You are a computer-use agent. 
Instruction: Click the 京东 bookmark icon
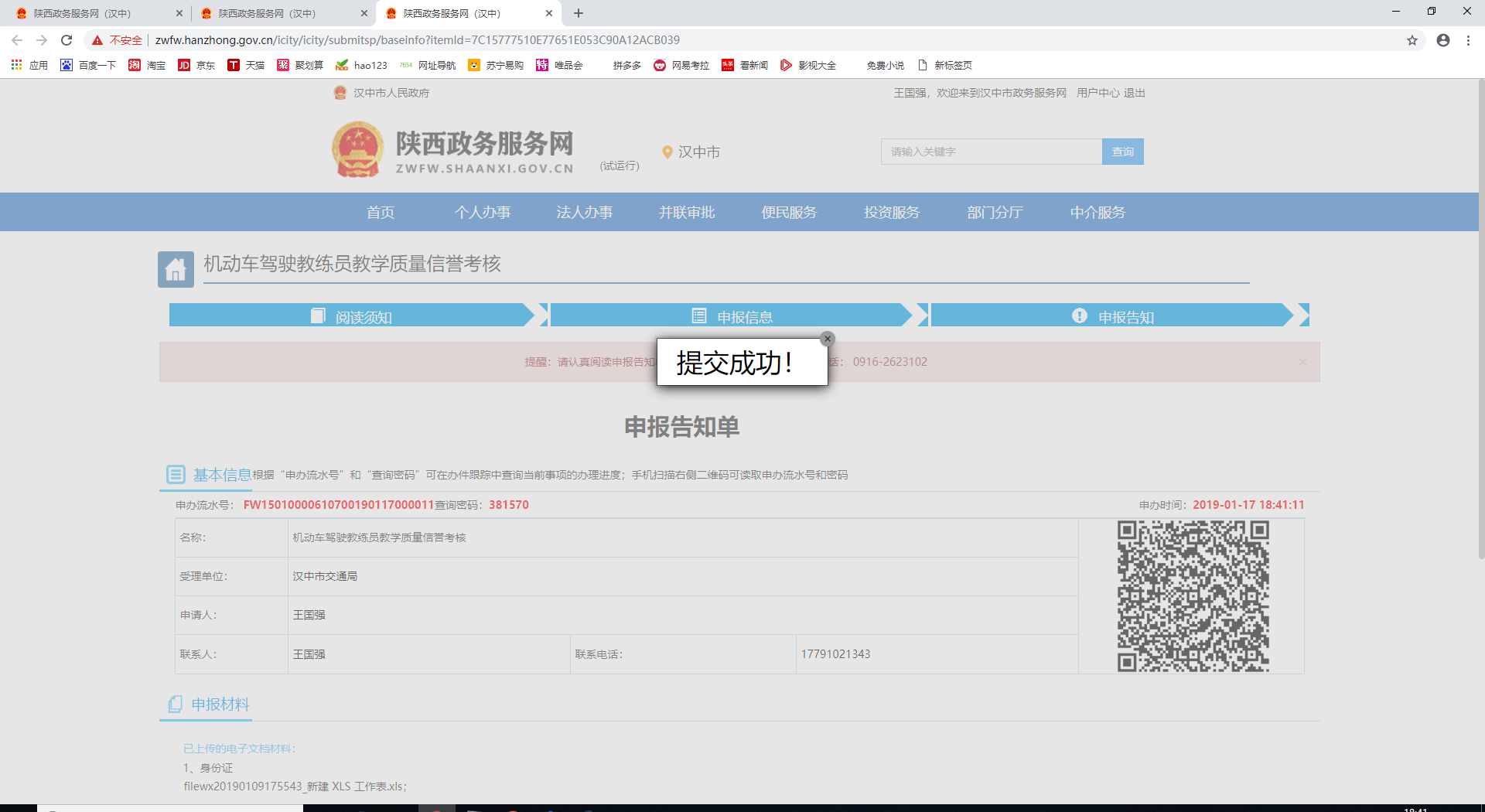184,65
